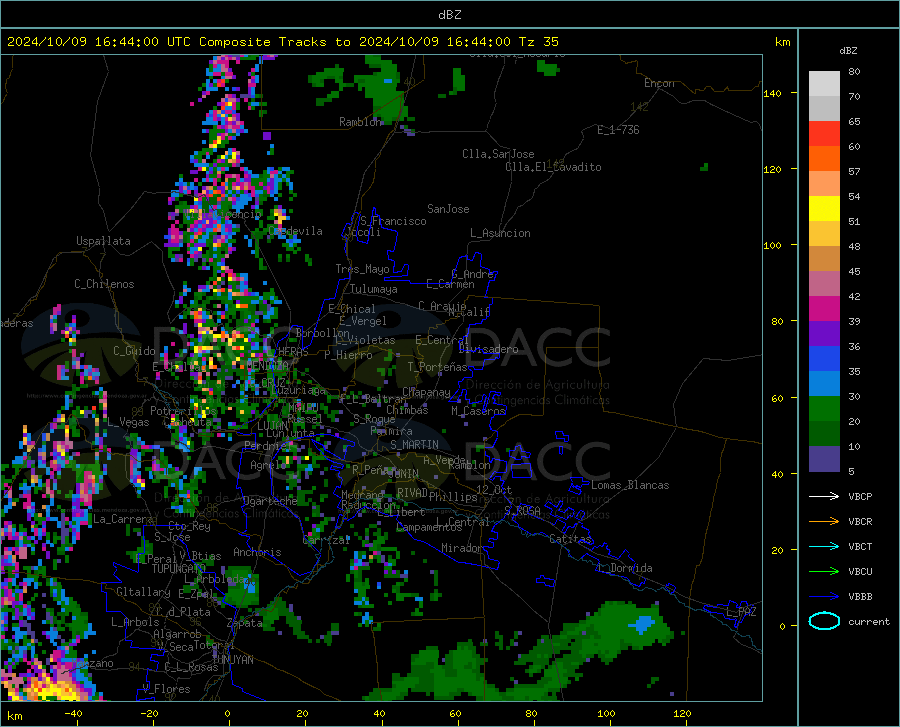
Task: Click the 'Uspallata' town label
Action: (x=103, y=241)
